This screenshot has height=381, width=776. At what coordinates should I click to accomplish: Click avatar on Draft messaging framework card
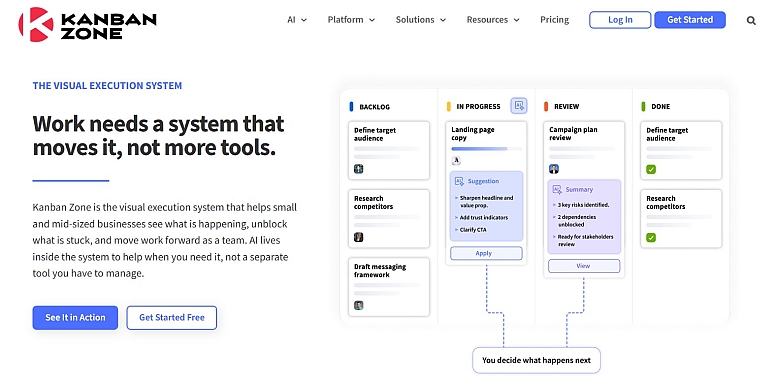pos(359,305)
